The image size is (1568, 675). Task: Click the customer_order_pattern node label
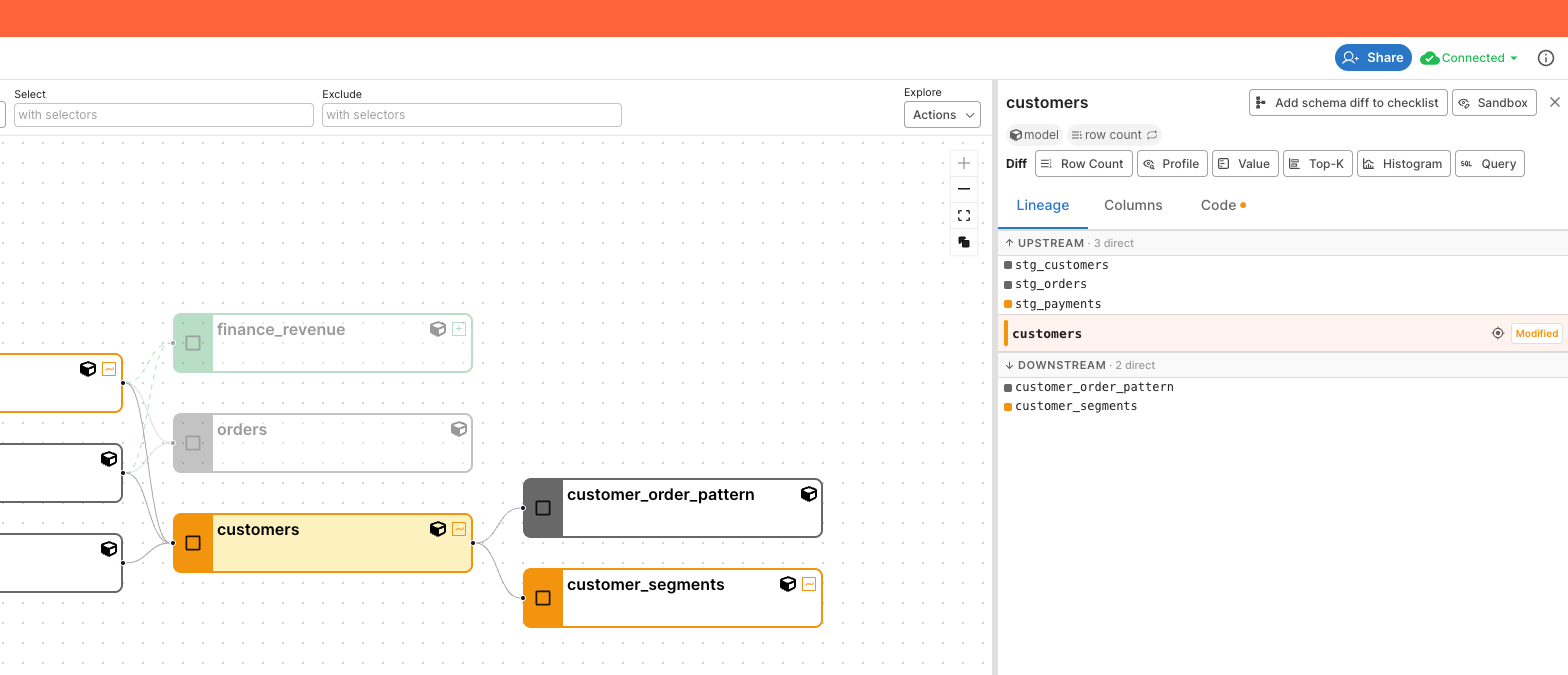pyautogui.click(x=660, y=495)
